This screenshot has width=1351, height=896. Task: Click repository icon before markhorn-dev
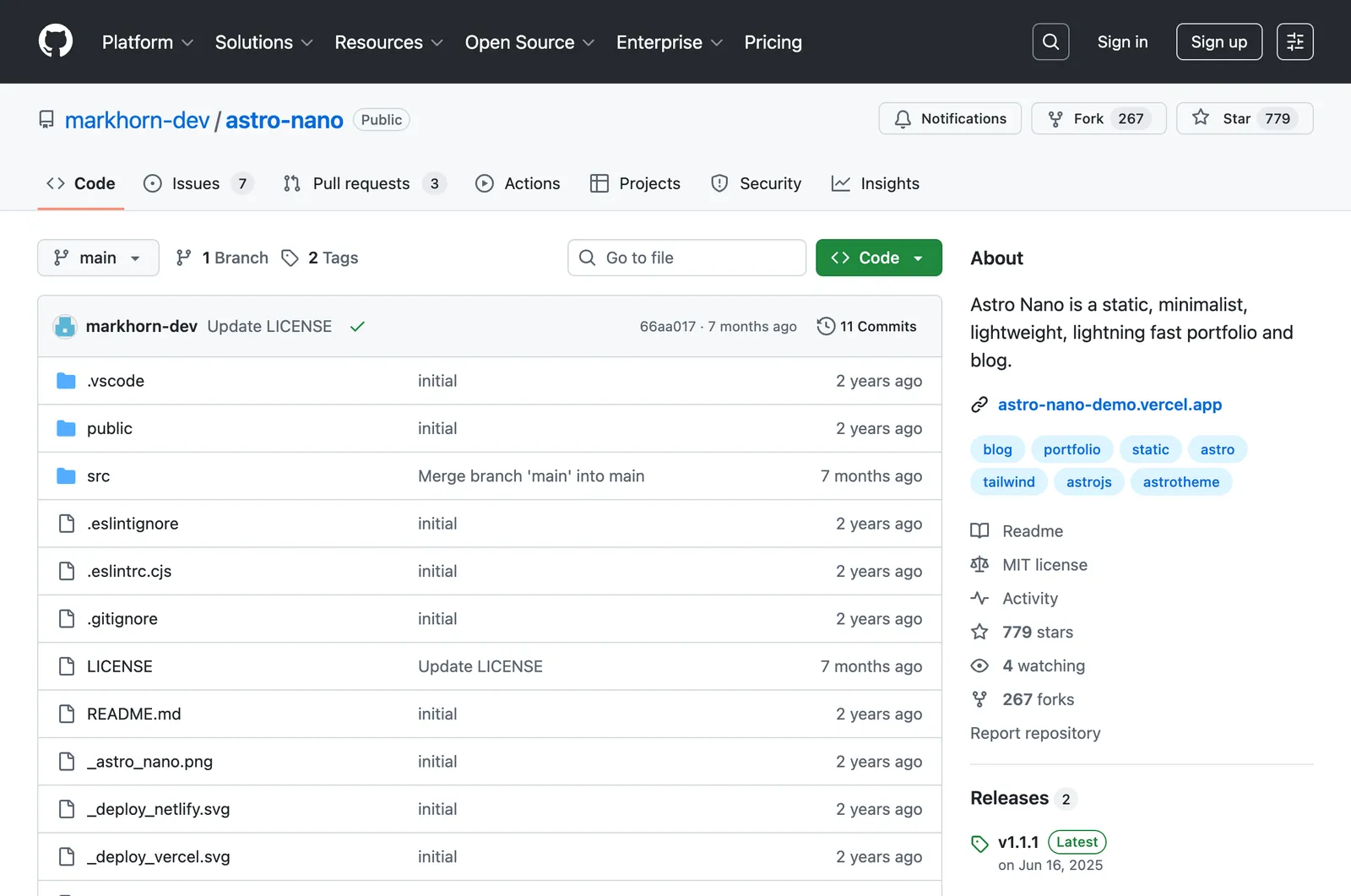[46, 120]
